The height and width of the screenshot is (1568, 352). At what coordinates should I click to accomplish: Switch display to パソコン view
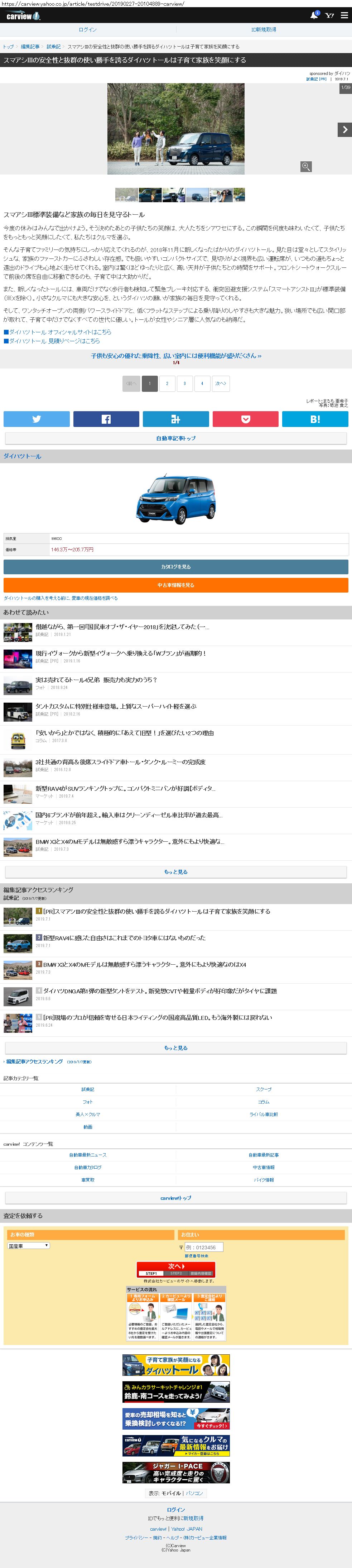[194, 1493]
